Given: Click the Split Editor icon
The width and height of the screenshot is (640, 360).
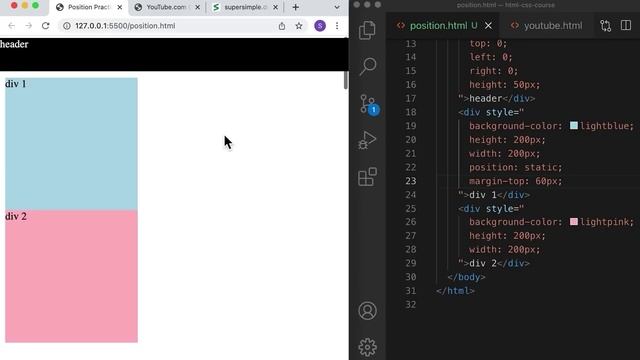Looking at the screenshot, I should click(x=626, y=25).
